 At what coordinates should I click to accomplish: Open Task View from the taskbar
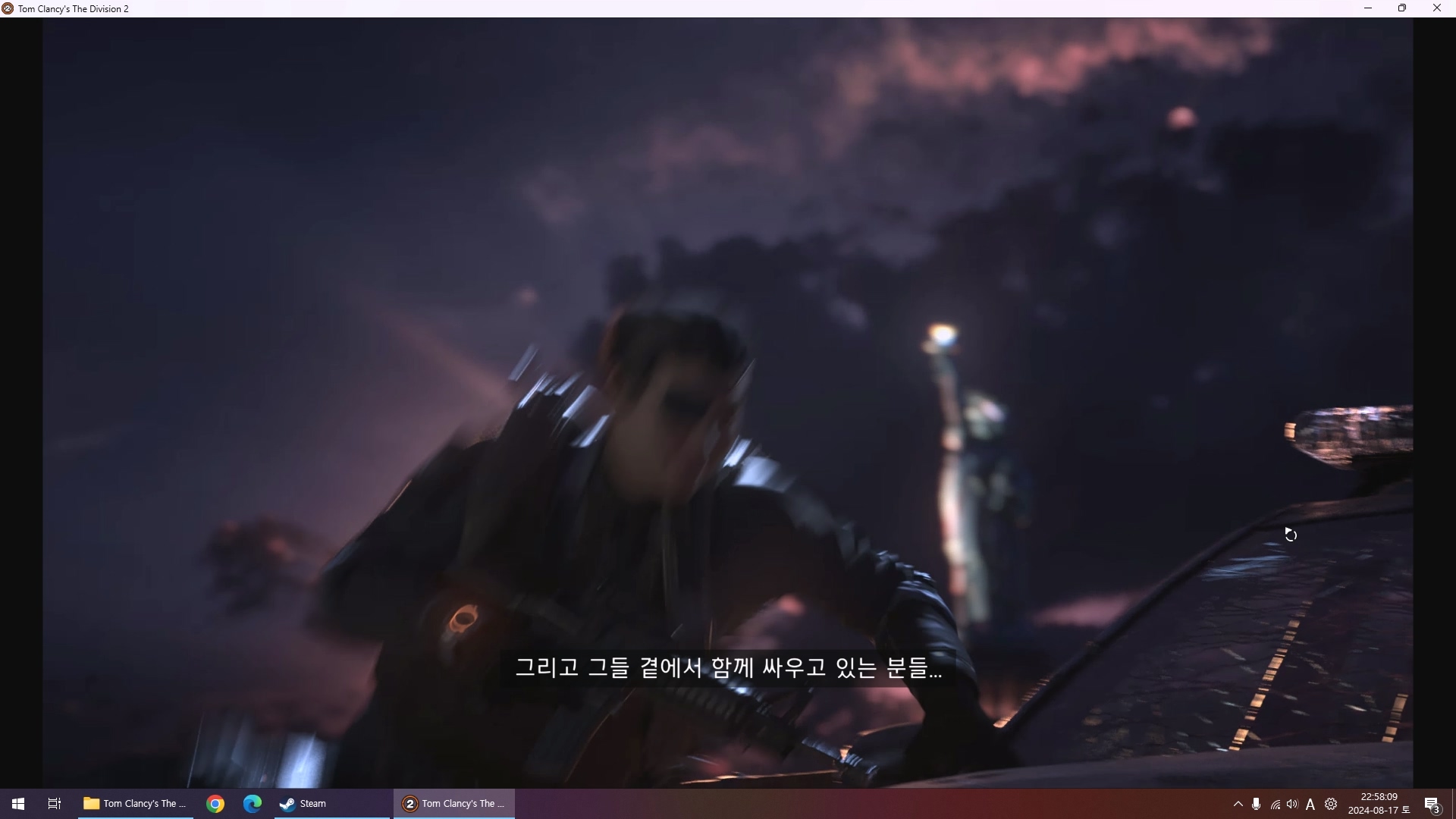55,804
